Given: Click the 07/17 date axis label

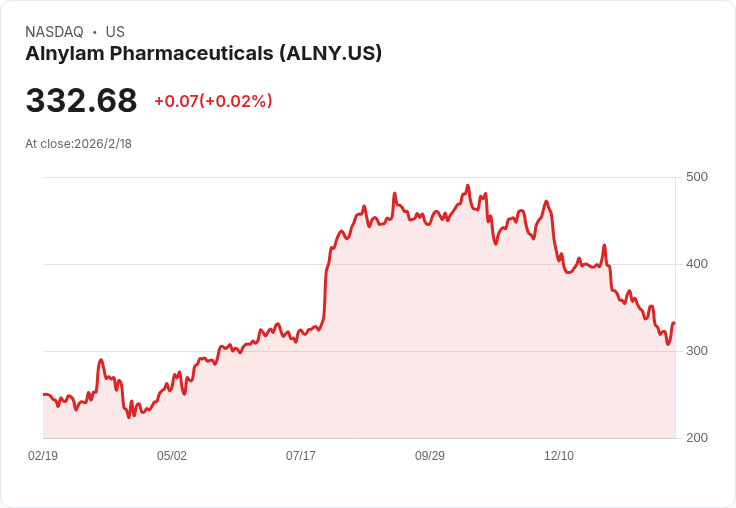Looking at the screenshot, I should coord(301,455).
